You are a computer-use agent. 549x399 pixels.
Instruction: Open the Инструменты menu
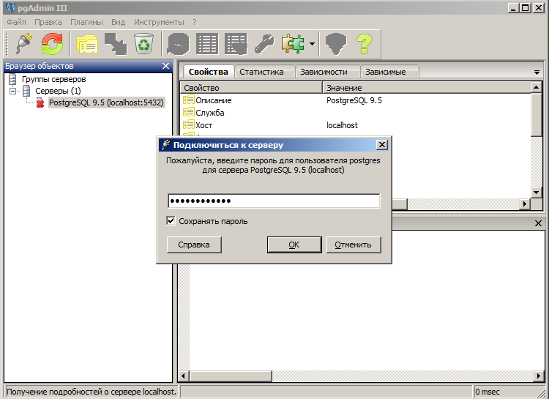(x=159, y=22)
